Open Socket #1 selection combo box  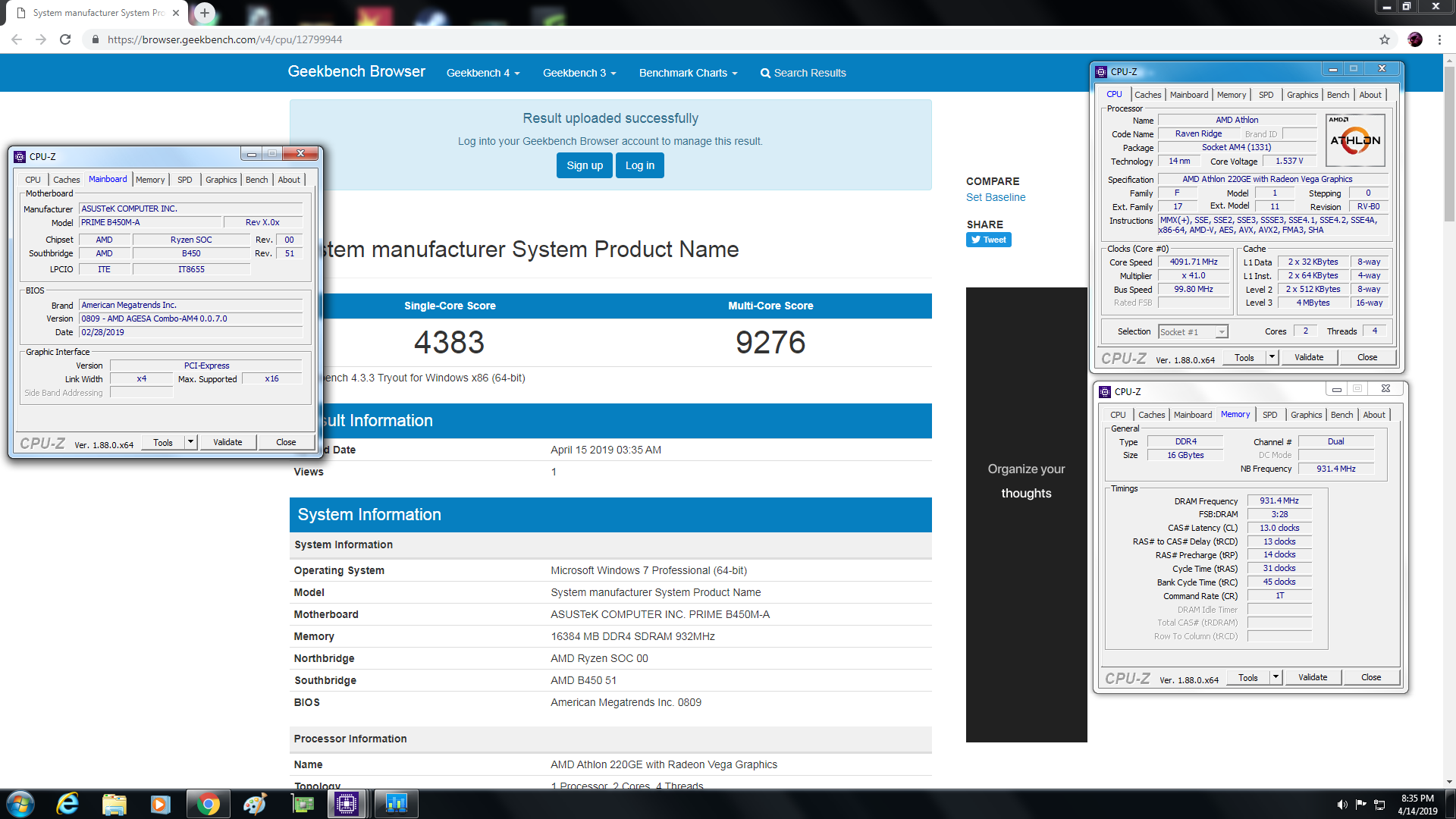1193,331
